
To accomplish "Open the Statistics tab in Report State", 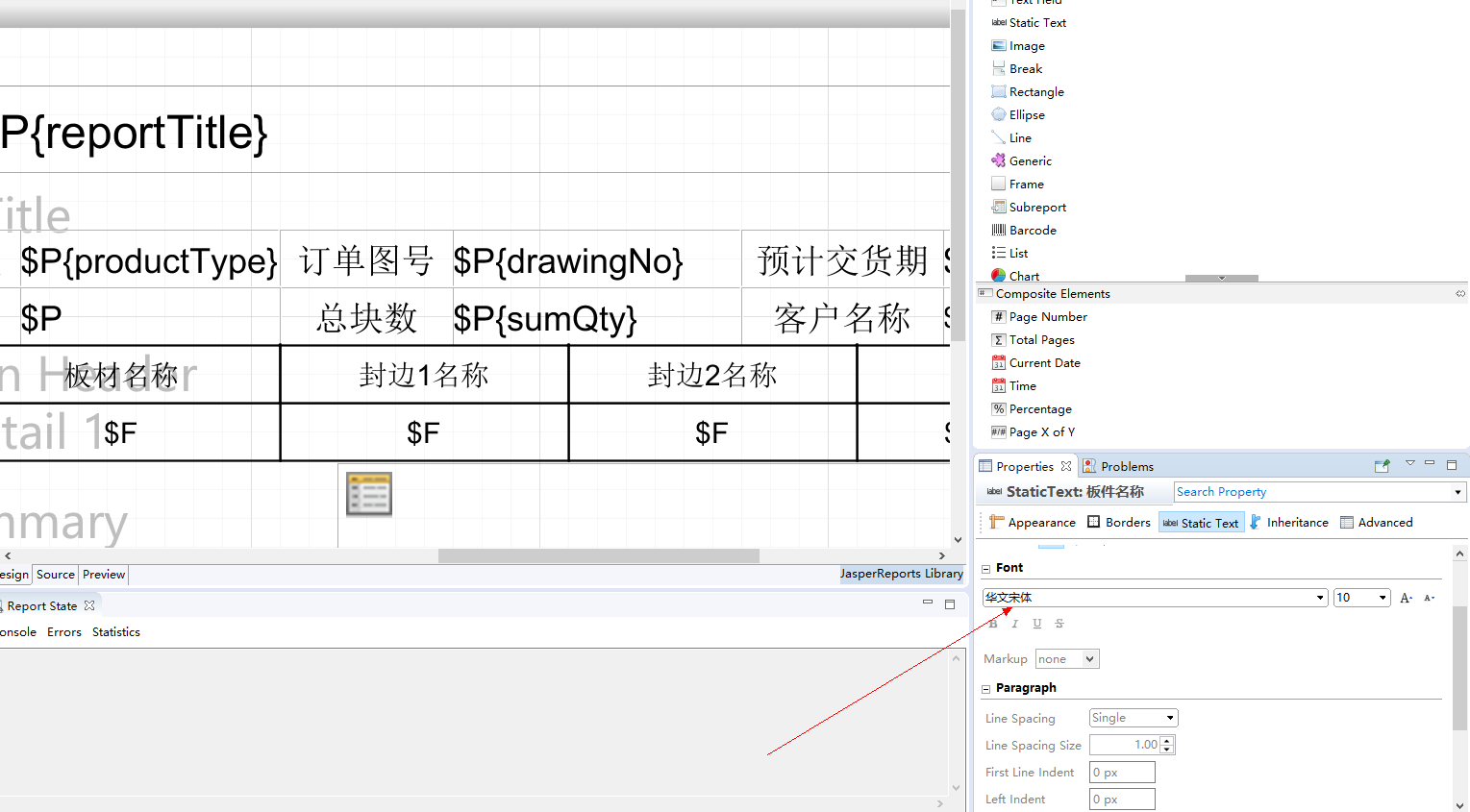I will click(116, 631).
